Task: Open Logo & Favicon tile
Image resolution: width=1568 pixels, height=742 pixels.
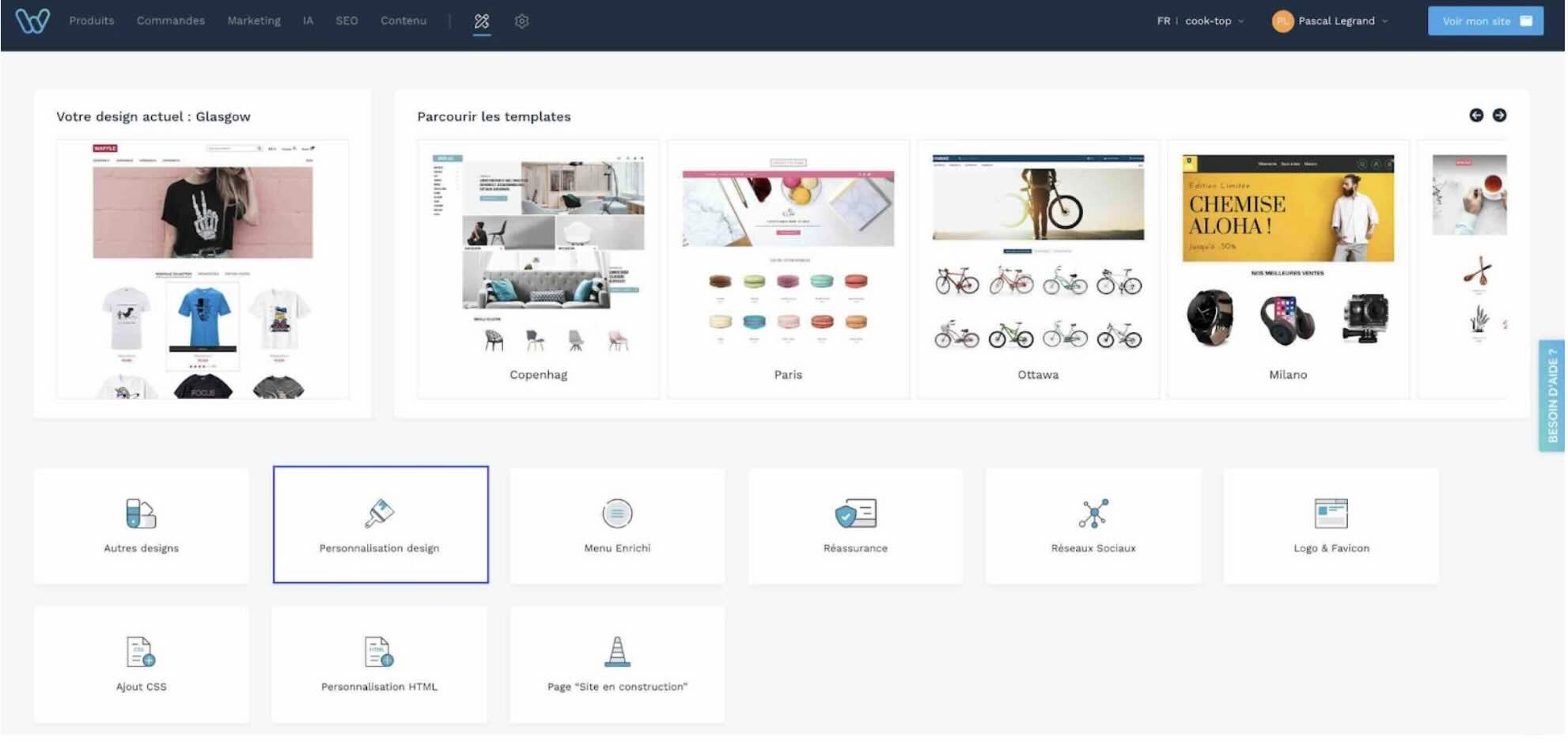Action: pyautogui.click(x=1331, y=525)
